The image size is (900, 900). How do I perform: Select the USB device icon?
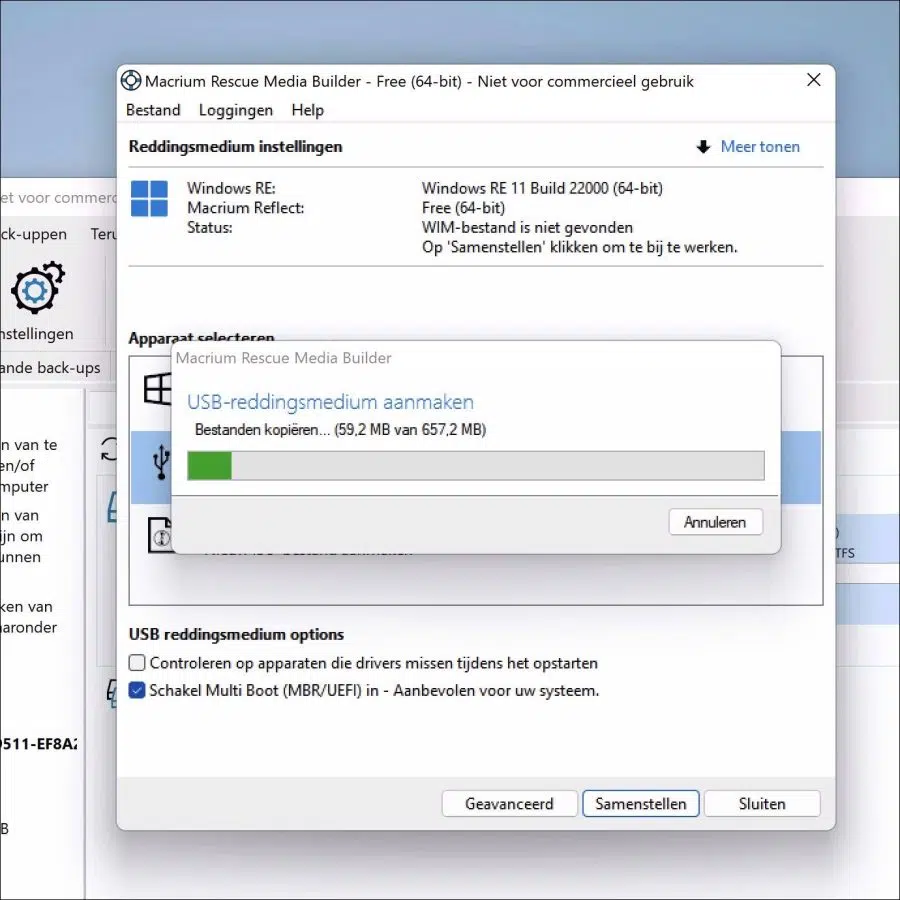point(161,462)
